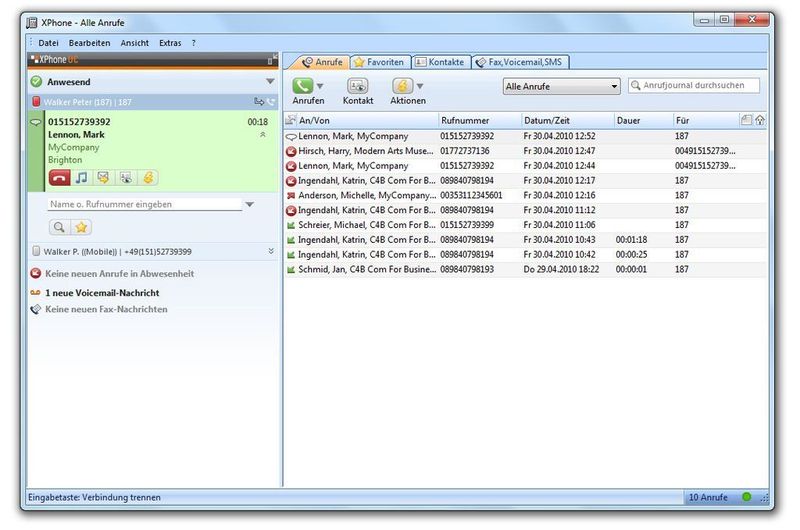This screenshot has width=800, height=530.
Task: Click Keine neuen Anrufe in Abwesenheit
Action: click(119, 273)
